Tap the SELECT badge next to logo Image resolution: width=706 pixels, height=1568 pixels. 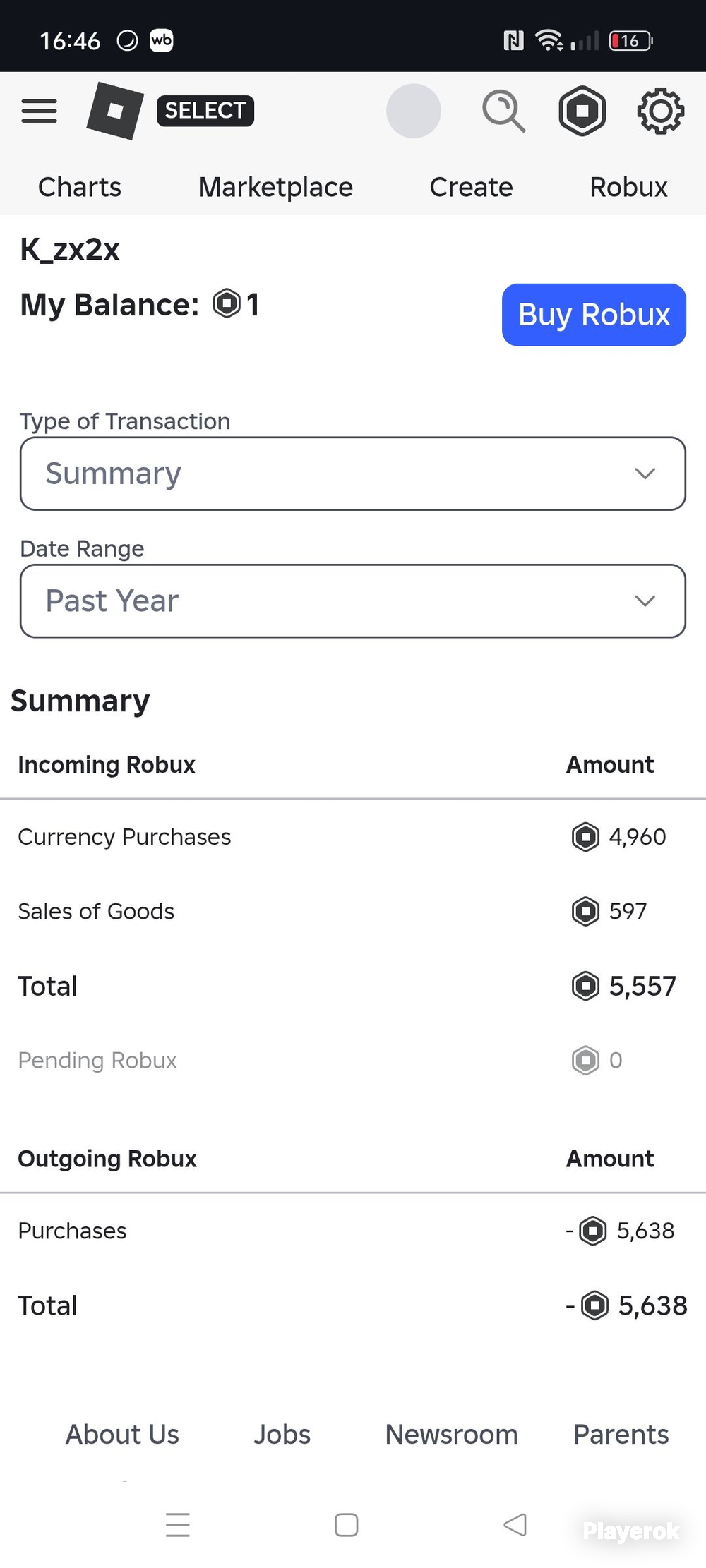pos(205,111)
